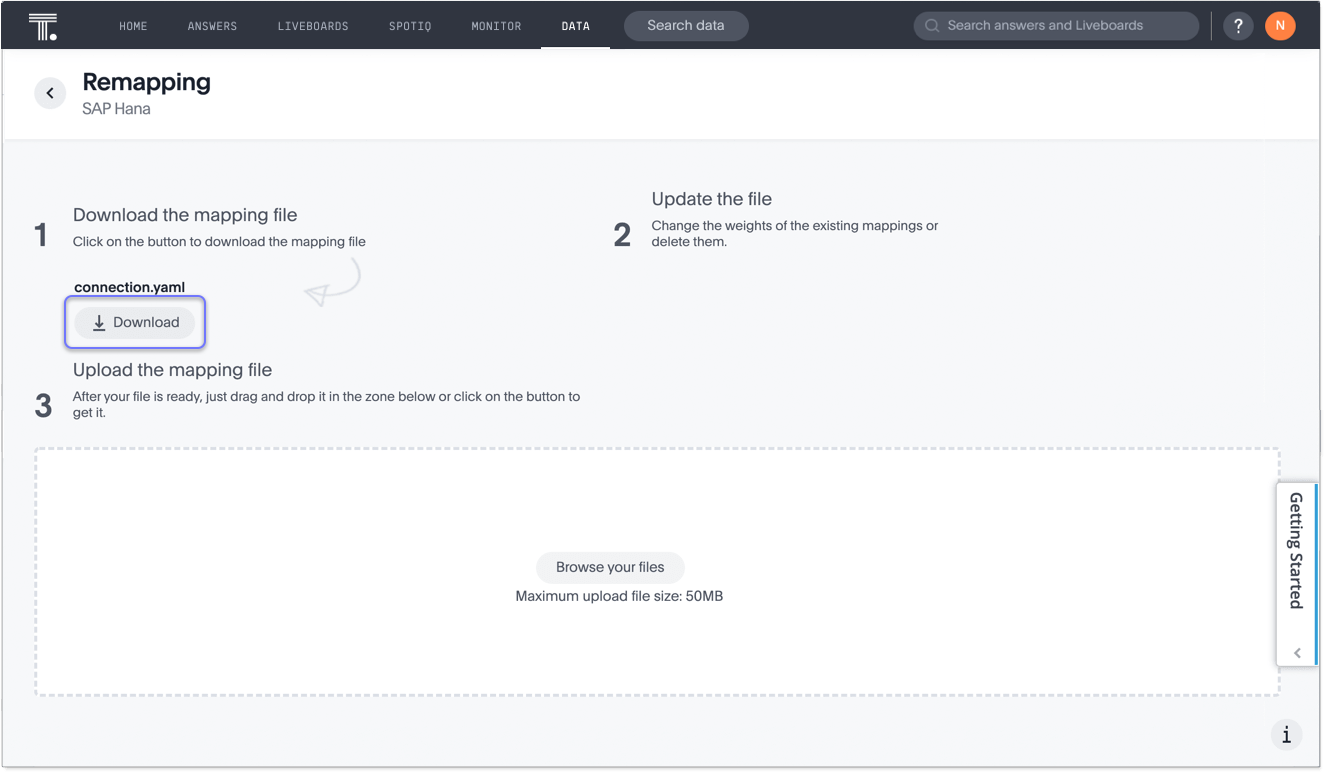Open the back navigation chevron on page header
Viewport: 1326px width, 780px height.
click(50, 92)
